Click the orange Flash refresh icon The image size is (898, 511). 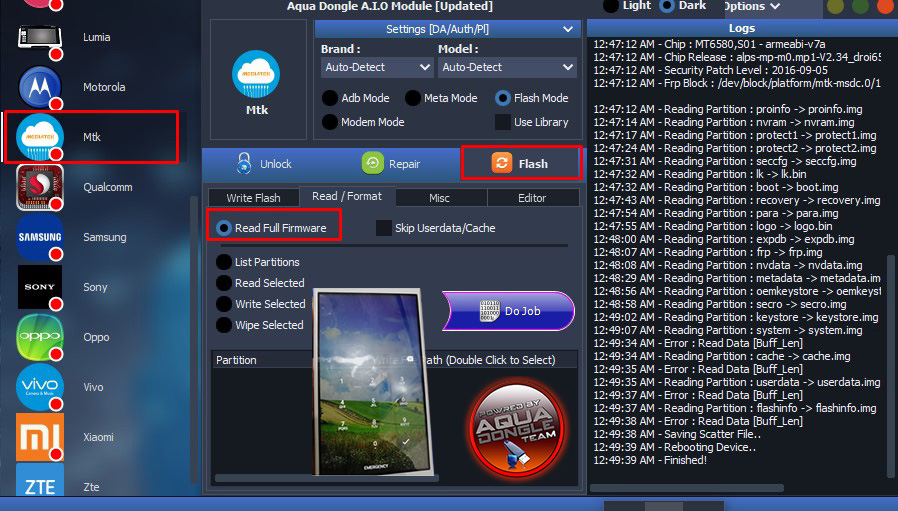pyautogui.click(x=502, y=163)
